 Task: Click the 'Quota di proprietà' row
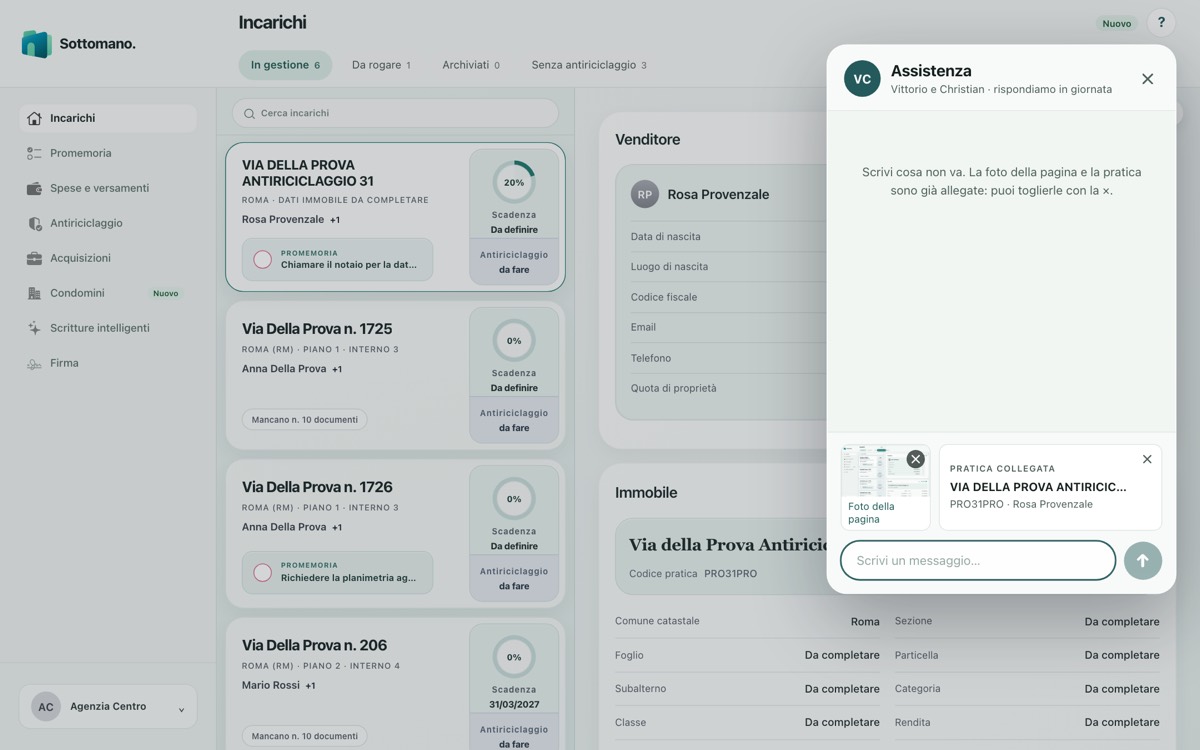(x=729, y=388)
